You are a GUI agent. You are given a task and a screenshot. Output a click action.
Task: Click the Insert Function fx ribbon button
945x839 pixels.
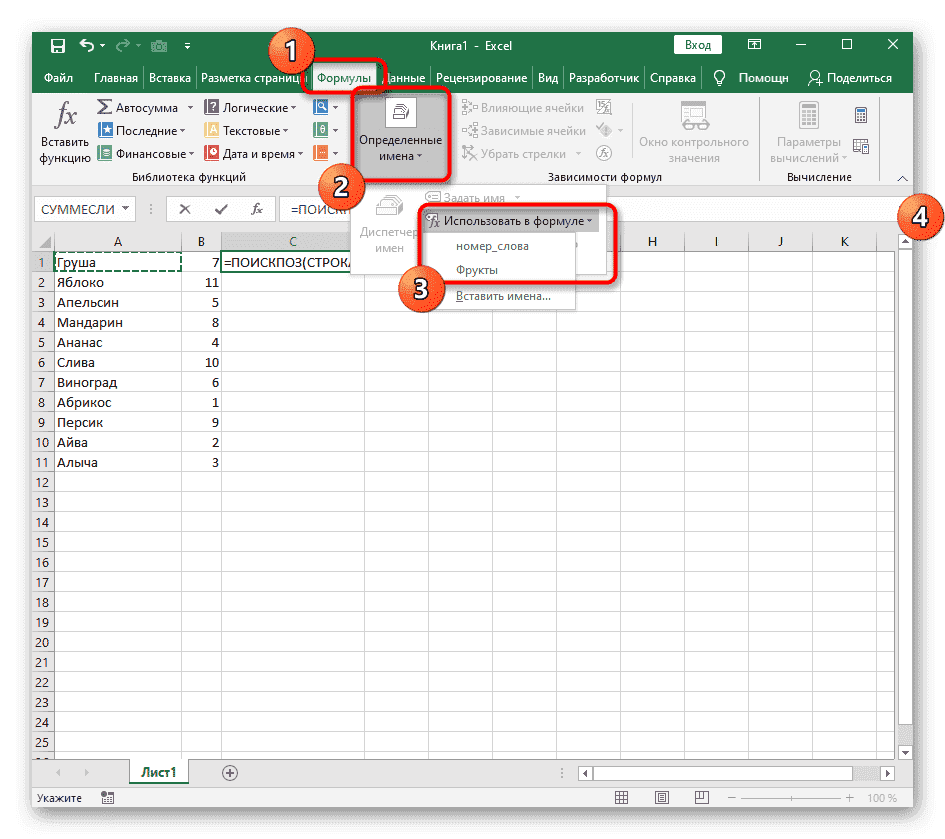point(65,131)
